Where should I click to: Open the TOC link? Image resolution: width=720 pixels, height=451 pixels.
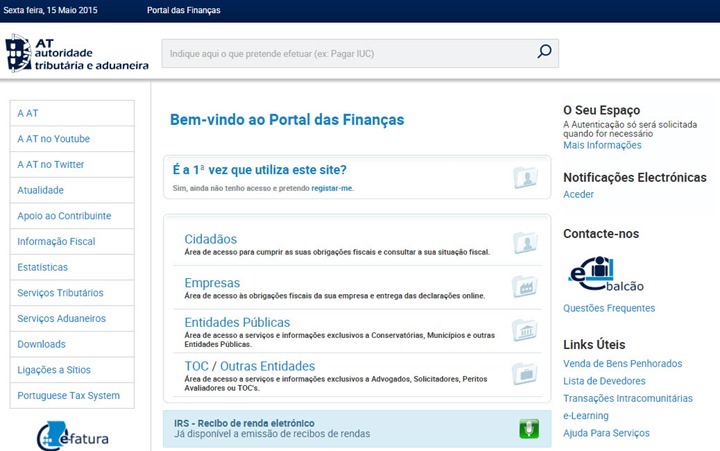[197, 366]
